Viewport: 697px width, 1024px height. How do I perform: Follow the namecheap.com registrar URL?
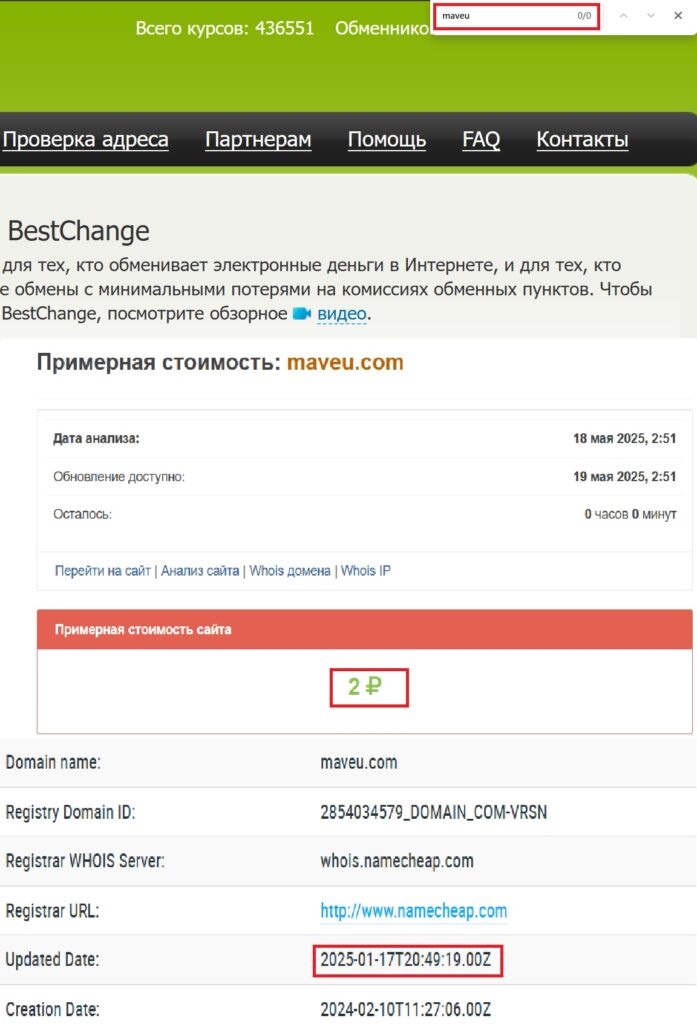pyautogui.click(x=413, y=911)
